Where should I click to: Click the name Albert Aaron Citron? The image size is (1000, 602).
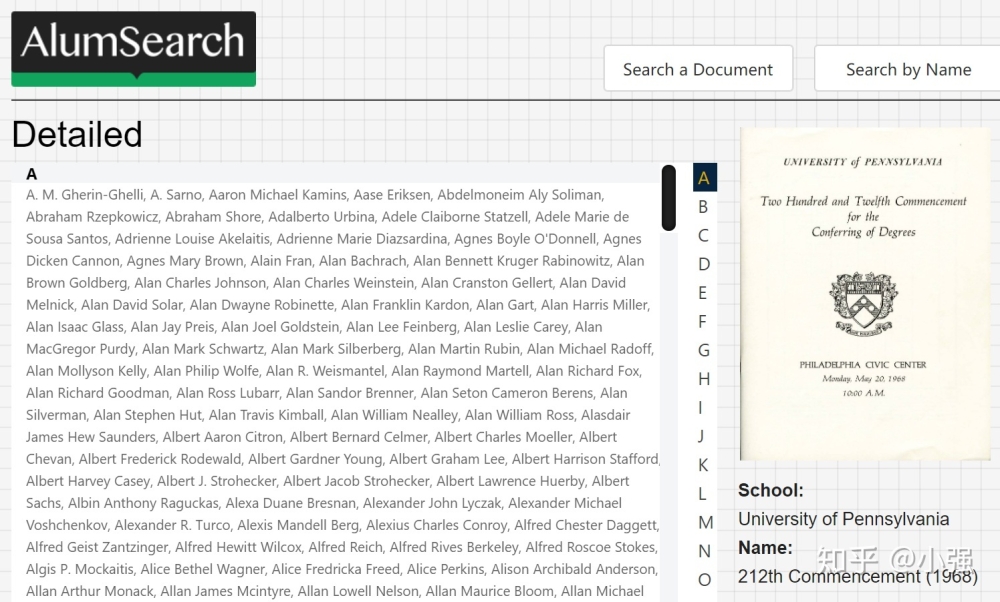223,437
